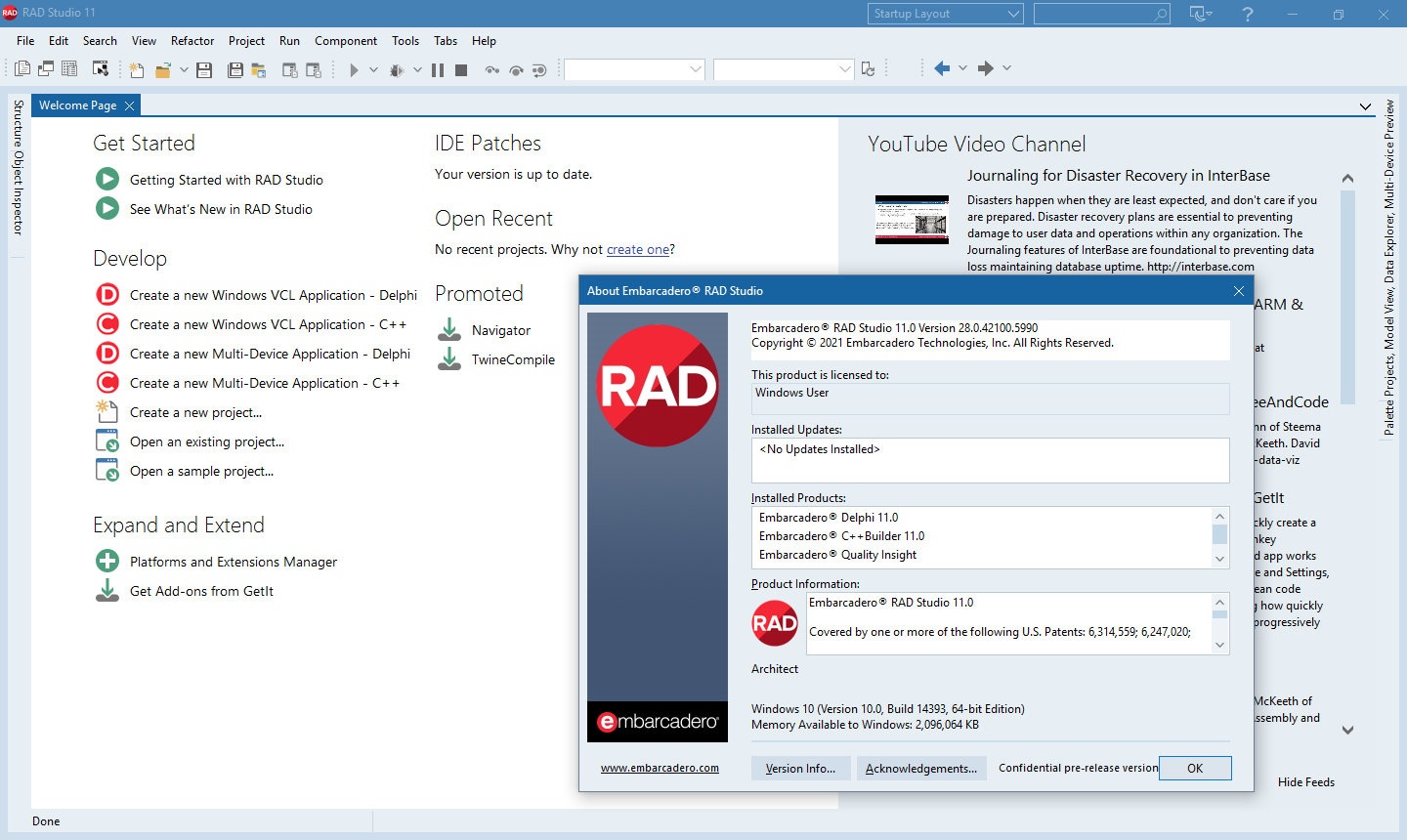Click the Run Until Return debug icon

tap(538, 69)
